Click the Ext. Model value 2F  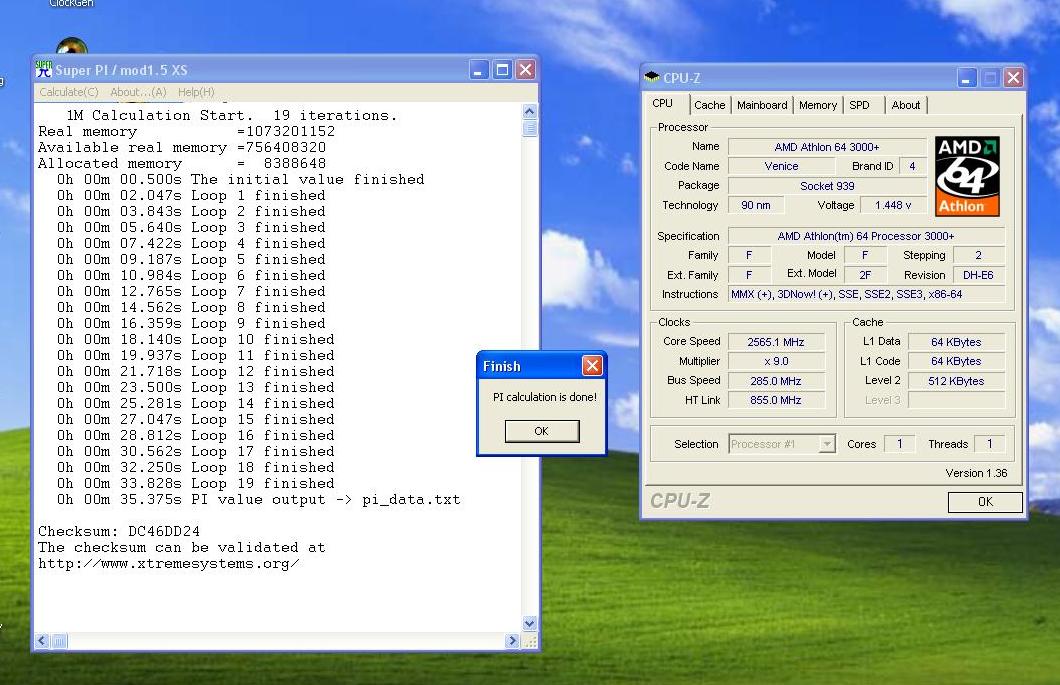point(865,275)
